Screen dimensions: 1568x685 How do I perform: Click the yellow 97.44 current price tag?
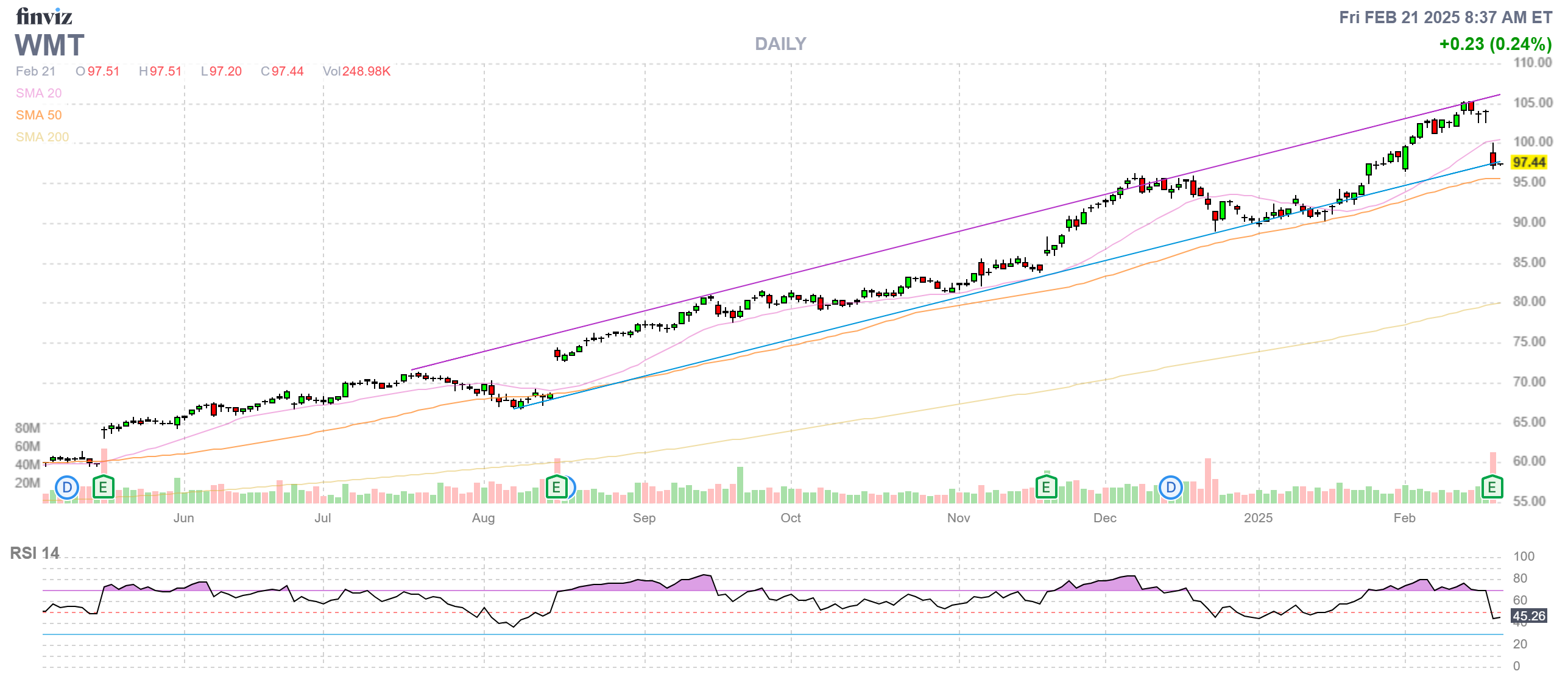click(1529, 162)
